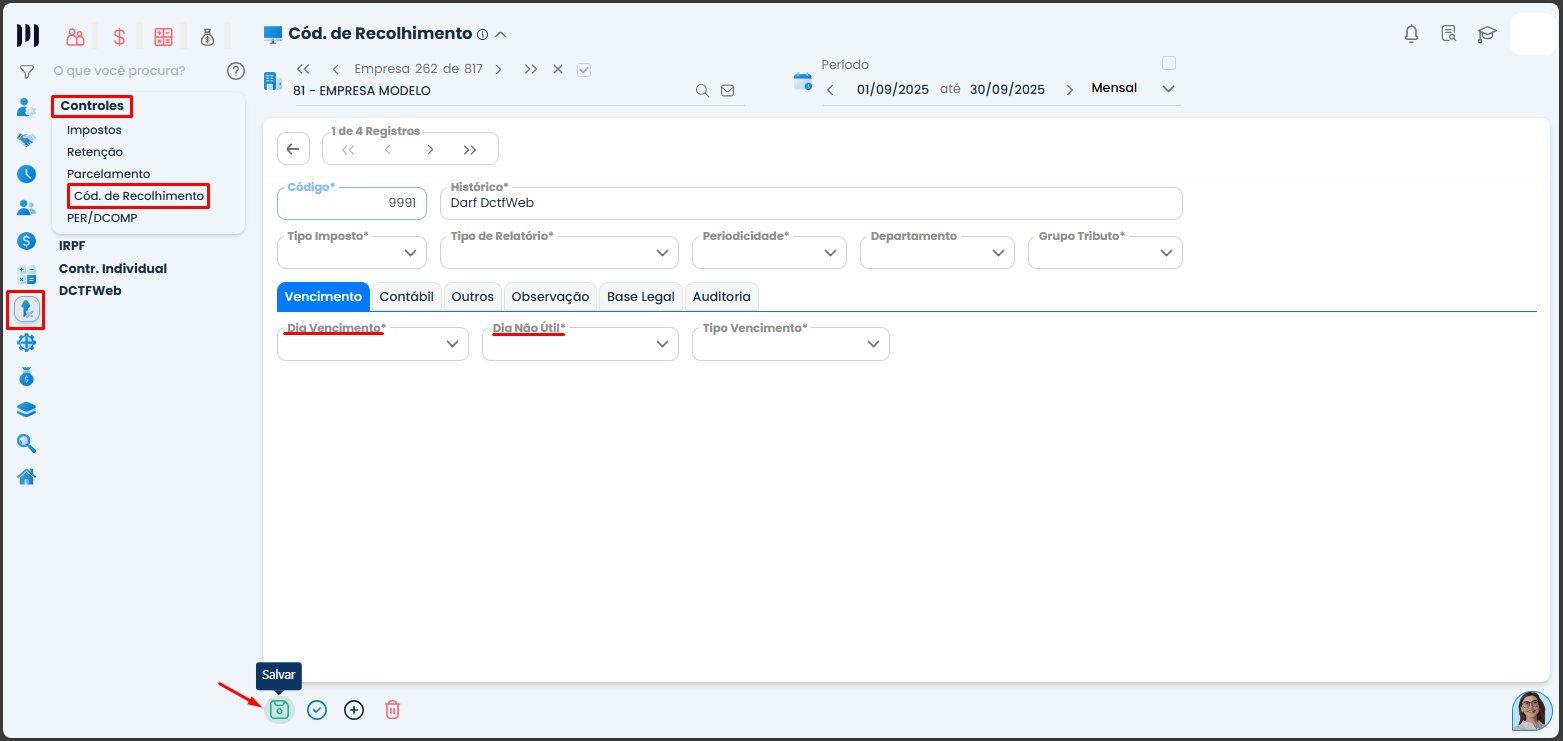Tick the checkbox above the Mensal dropdown

(x=1168, y=63)
